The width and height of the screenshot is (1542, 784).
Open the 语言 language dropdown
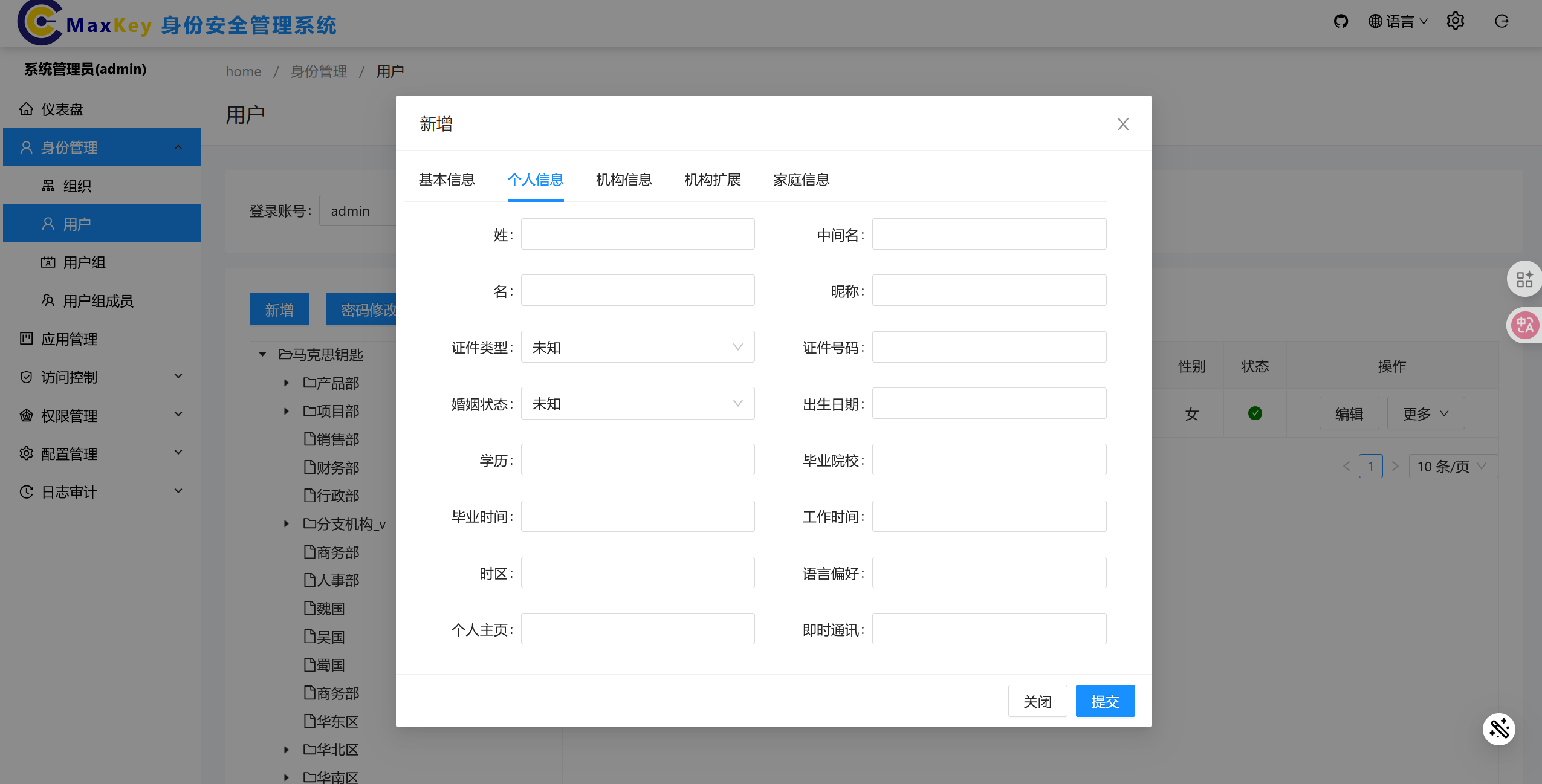tap(1397, 21)
